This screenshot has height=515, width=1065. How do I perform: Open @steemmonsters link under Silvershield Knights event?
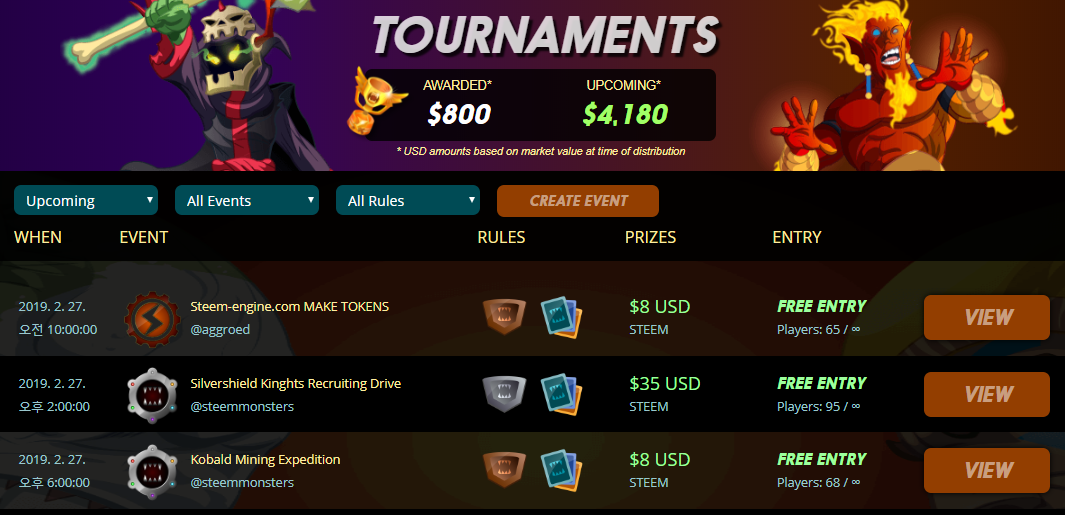pos(242,406)
